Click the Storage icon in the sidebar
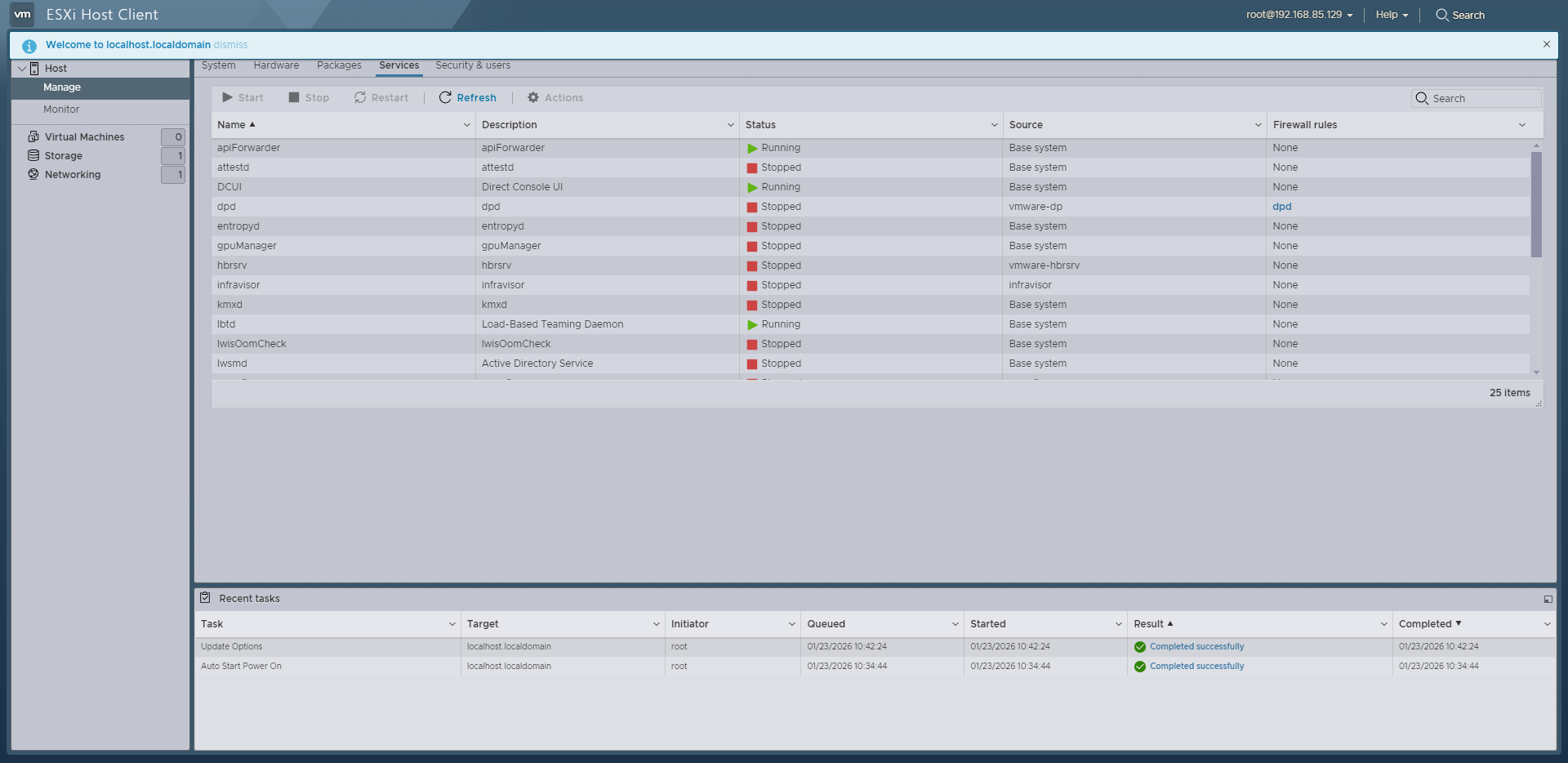 33,155
